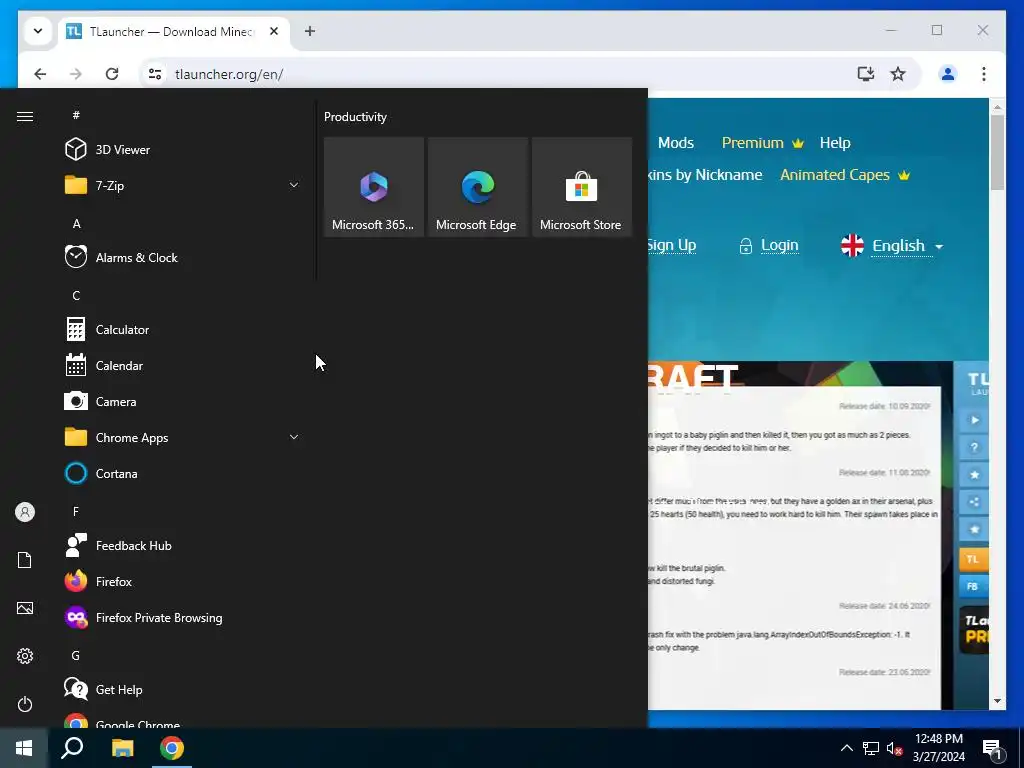Open the Chrome tab search dropdown

click(x=38, y=31)
